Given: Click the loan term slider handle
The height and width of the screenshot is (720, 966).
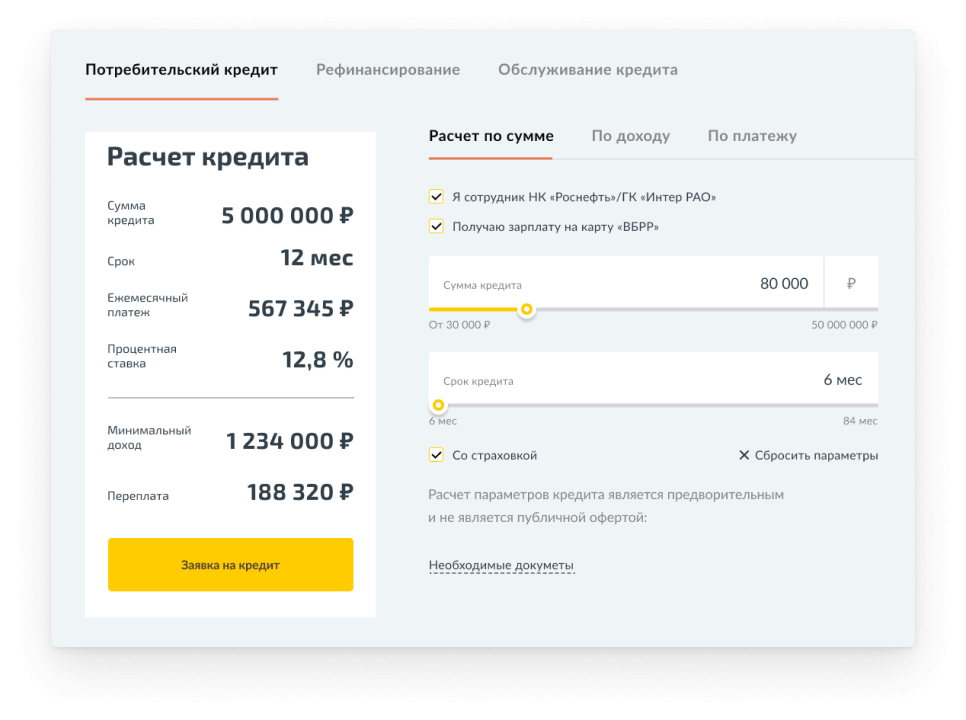Looking at the screenshot, I should tap(438, 405).
